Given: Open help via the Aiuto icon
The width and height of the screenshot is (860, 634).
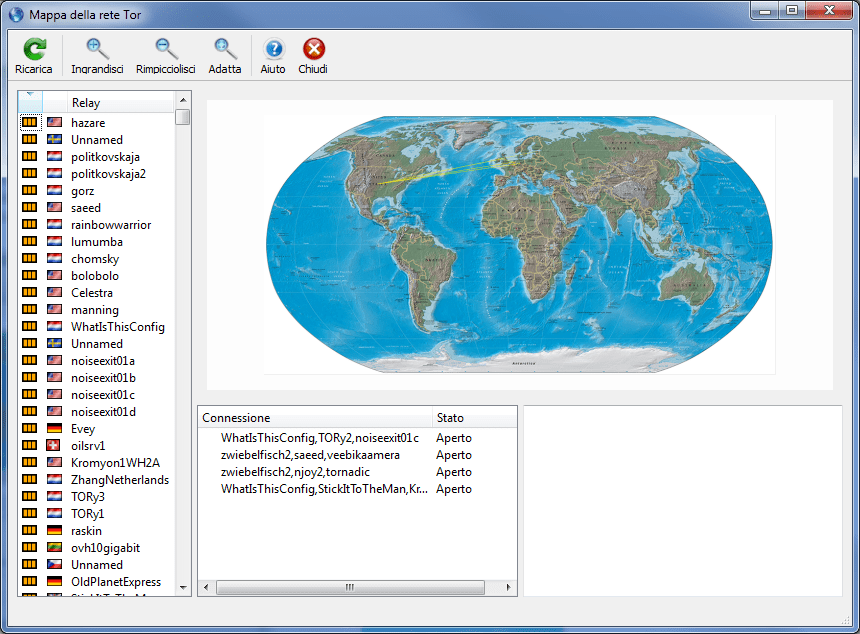Looking at the screenshot, I should 273,49.
